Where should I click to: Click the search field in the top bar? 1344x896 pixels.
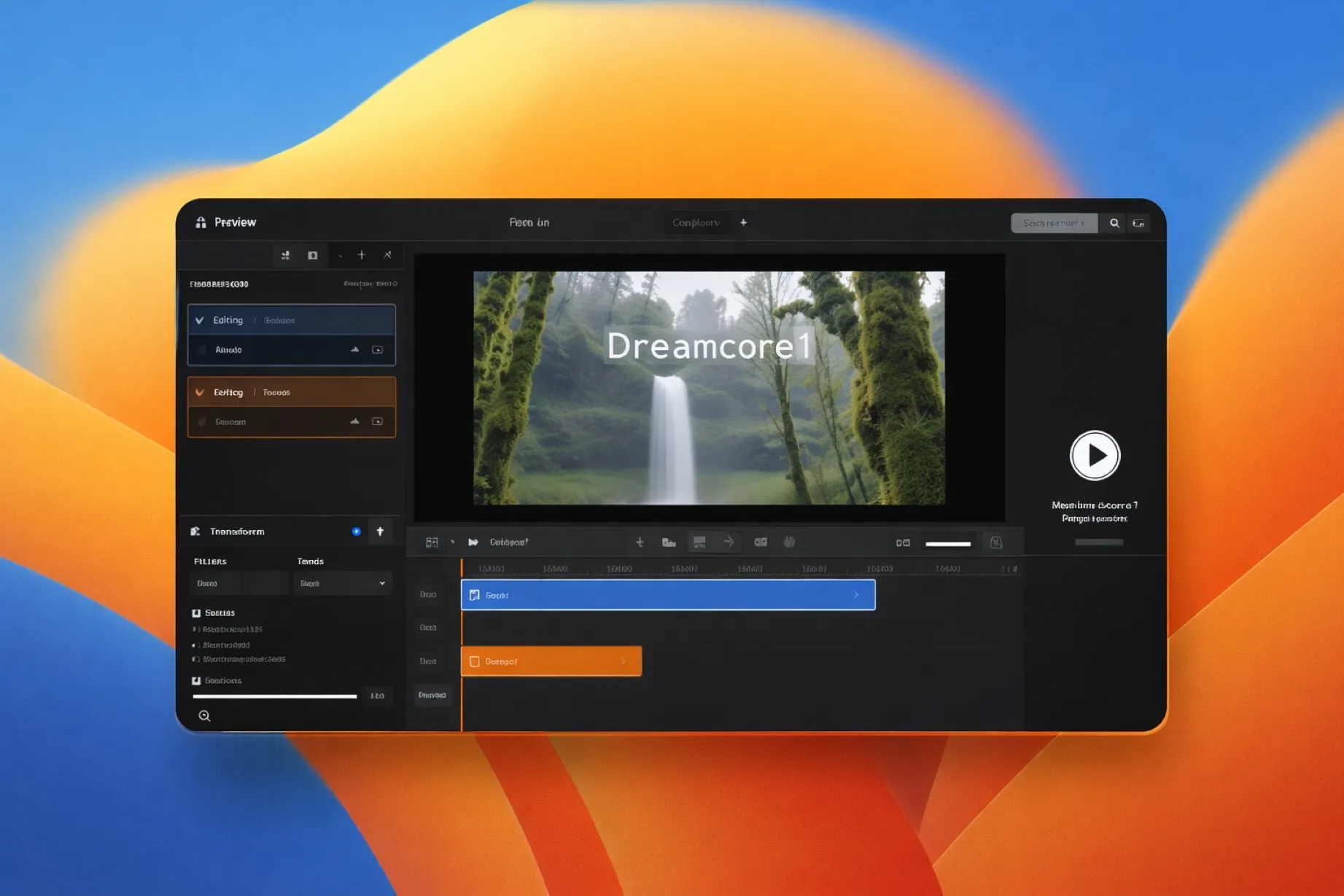pyautogui.click(x=1054, y=223)
